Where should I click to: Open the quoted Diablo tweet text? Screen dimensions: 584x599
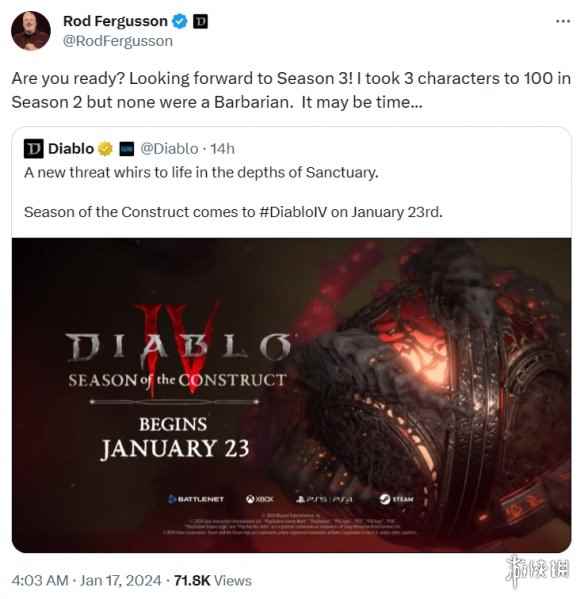pos(233,192)
